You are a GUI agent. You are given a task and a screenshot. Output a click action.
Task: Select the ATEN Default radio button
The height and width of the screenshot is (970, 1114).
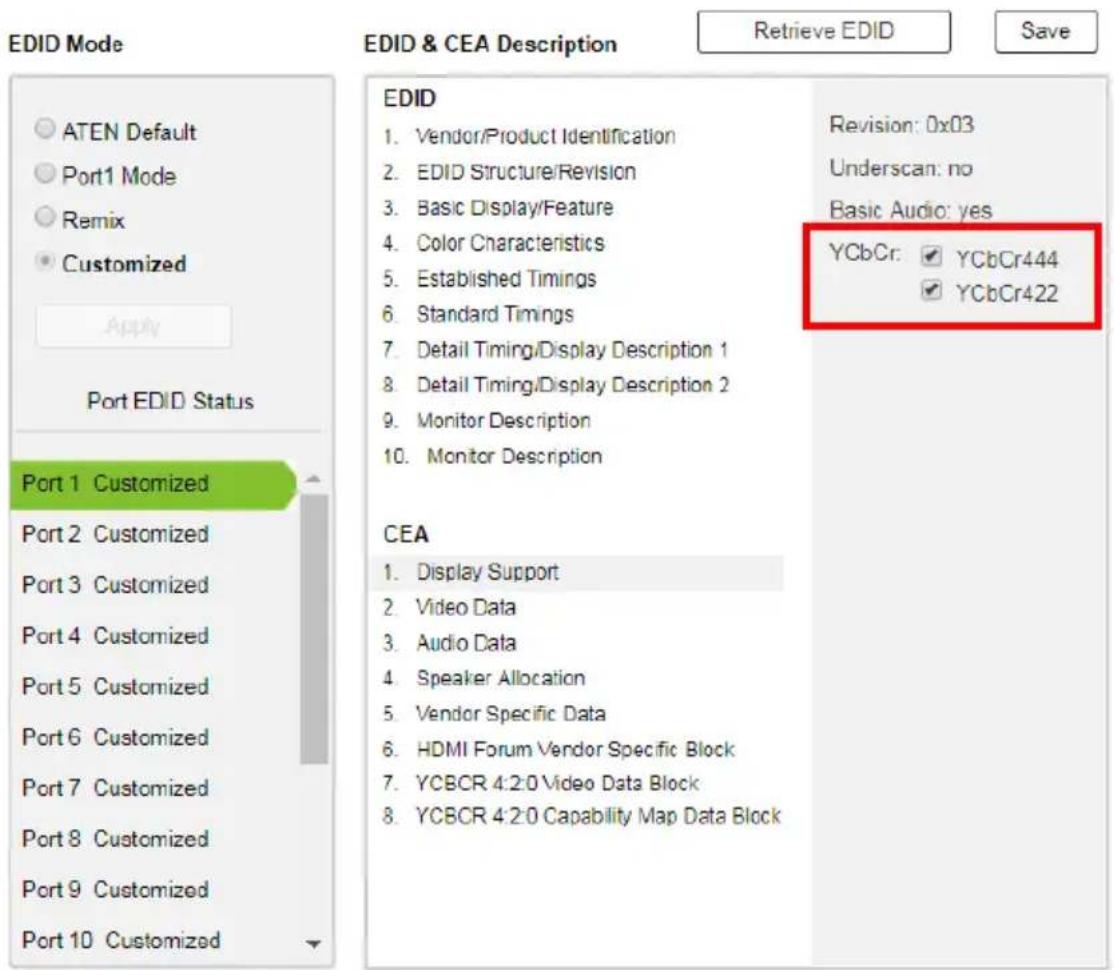tap(45, 129)
